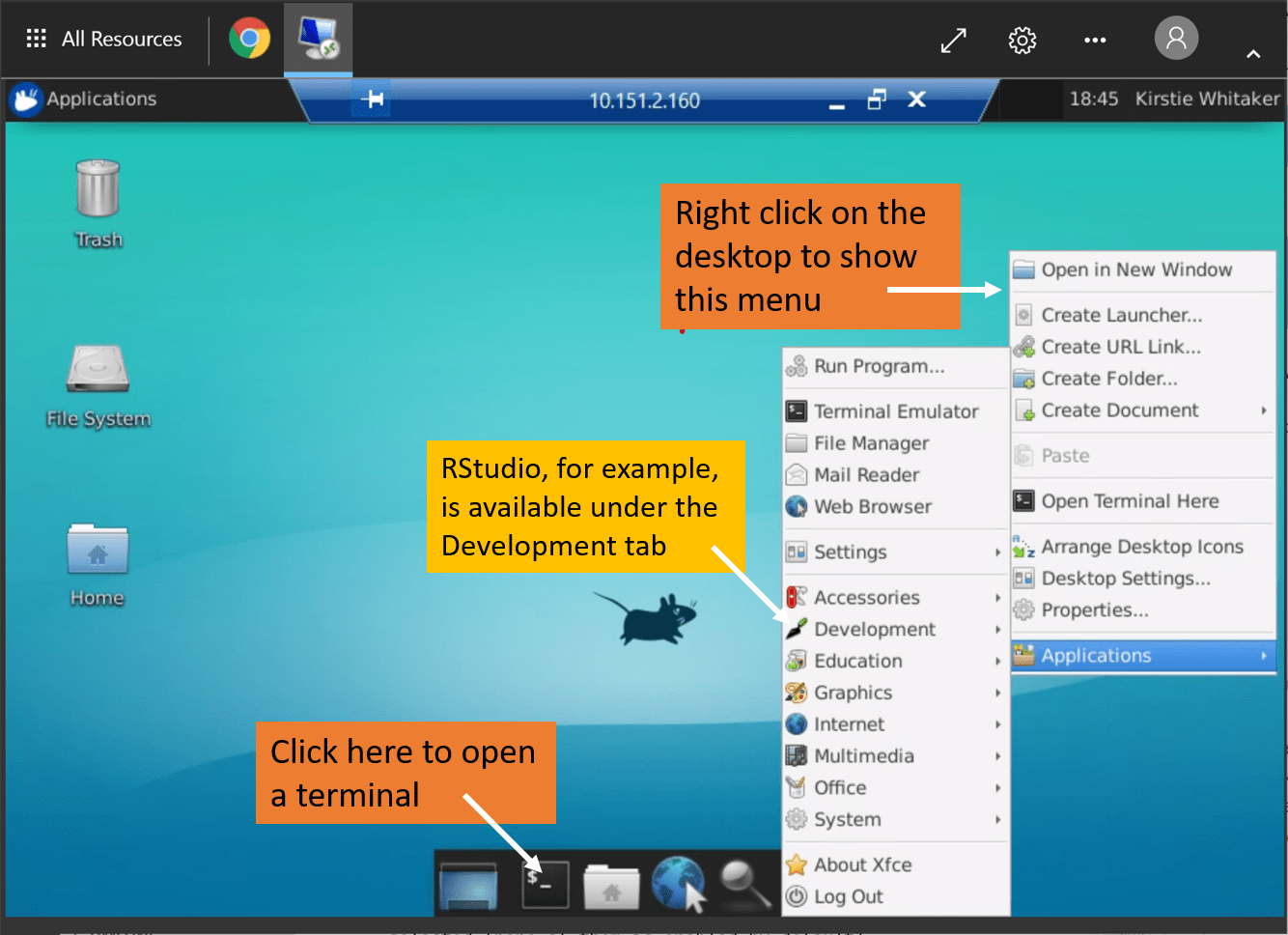The image size is (1288, 935).
Task: Expand the Accessories submenu
Action: click(x=895, y=598)
